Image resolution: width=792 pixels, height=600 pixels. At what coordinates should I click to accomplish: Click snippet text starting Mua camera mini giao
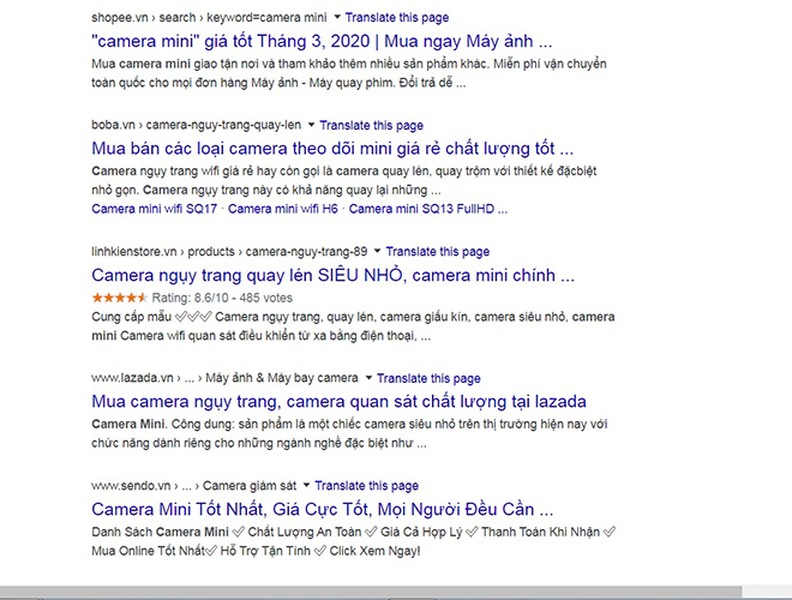point(349,73)
